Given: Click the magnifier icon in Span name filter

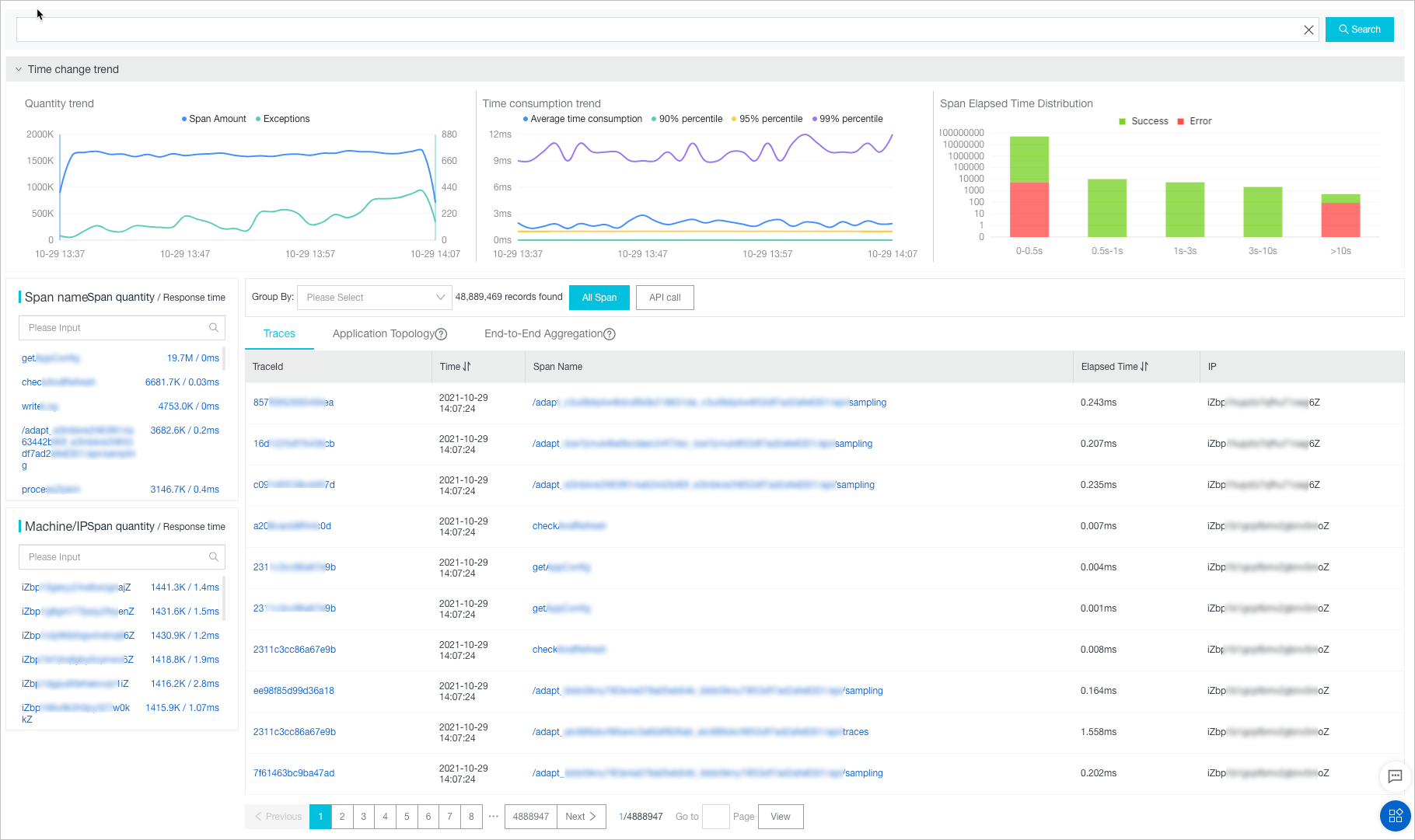Looking at the screenshot, I should point(213,327).
